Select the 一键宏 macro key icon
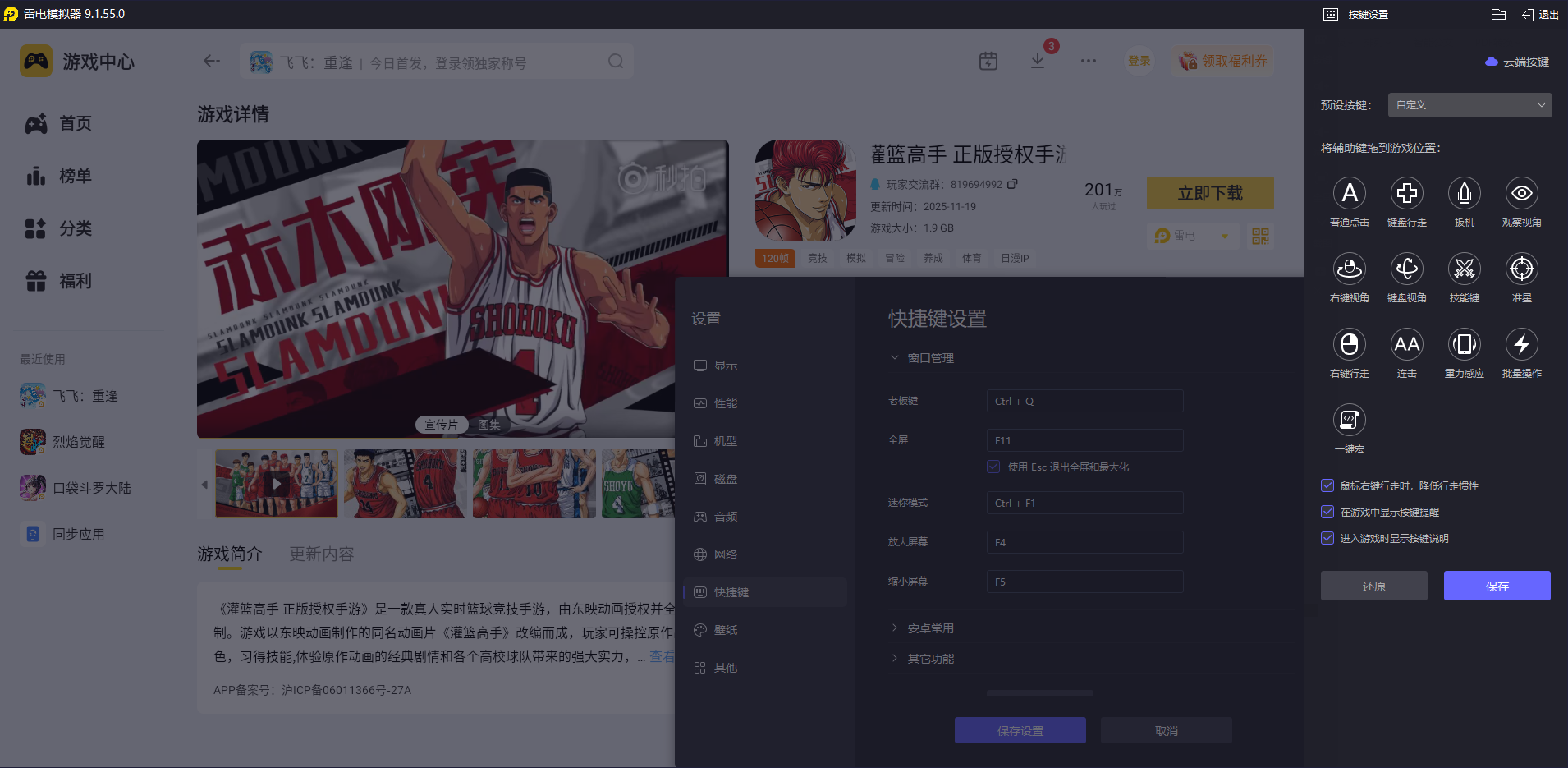1568x768 pixels. coord(1350,421)
